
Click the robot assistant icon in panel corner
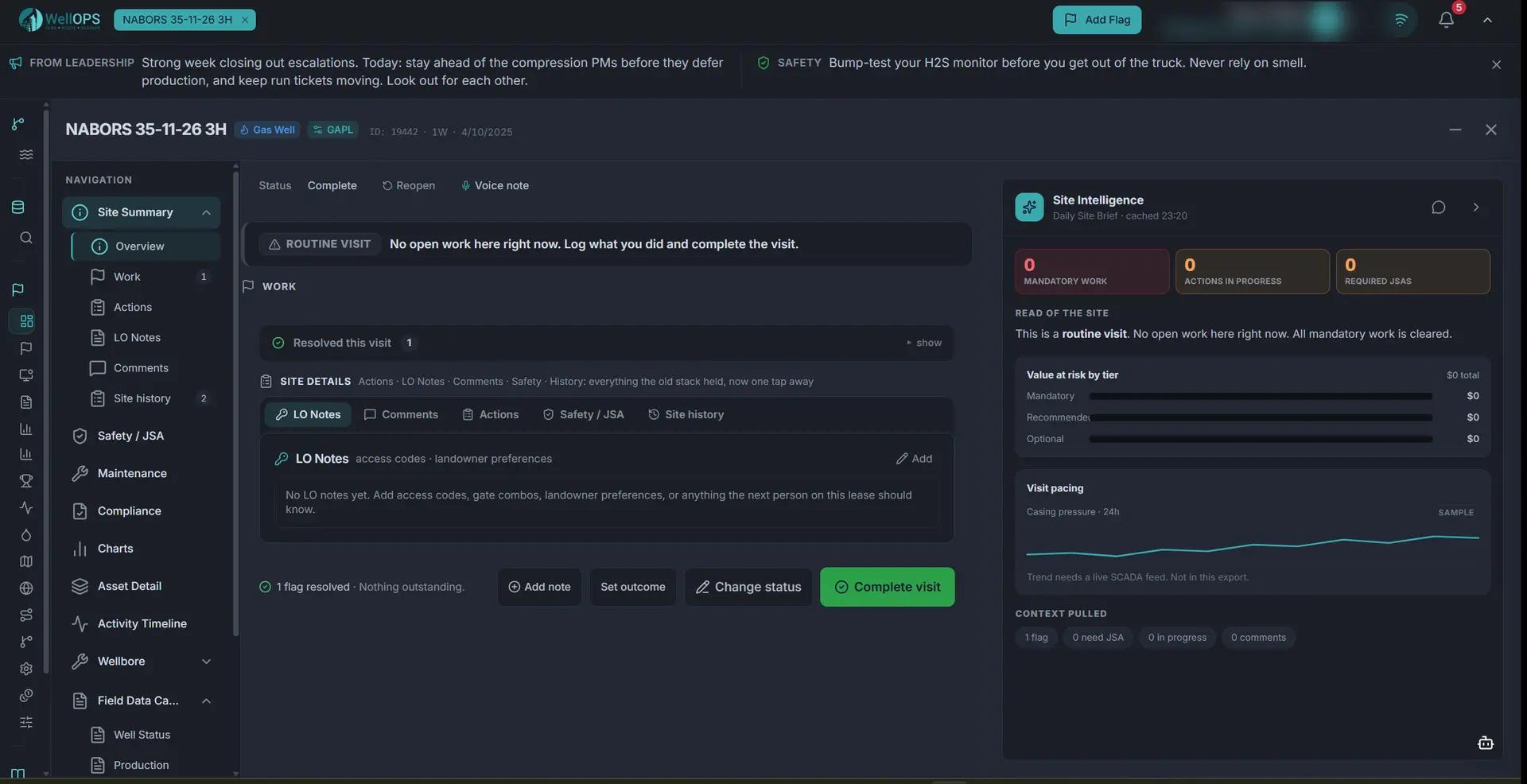point(1485,743)
